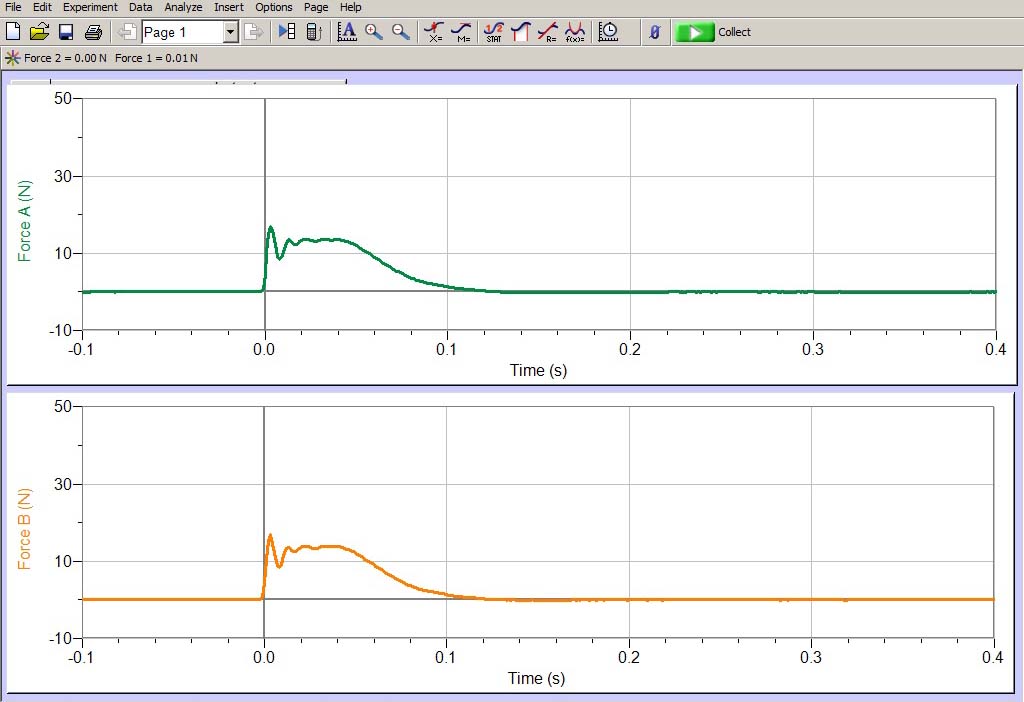Expand the Page 1 dropdown
The image size is (1024, 702).
tap(230, 32)
